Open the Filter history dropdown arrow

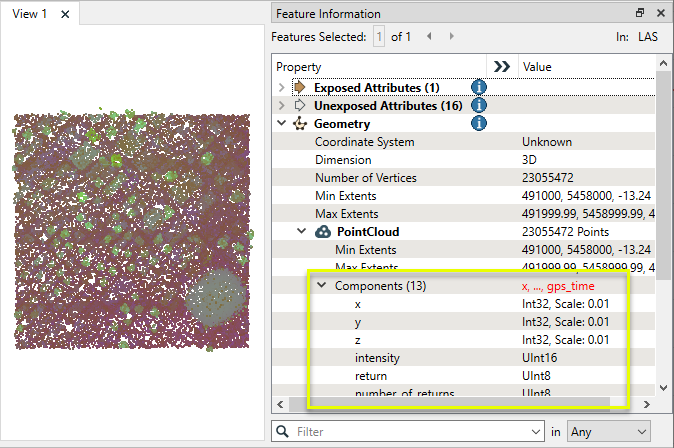coord(535,431)
